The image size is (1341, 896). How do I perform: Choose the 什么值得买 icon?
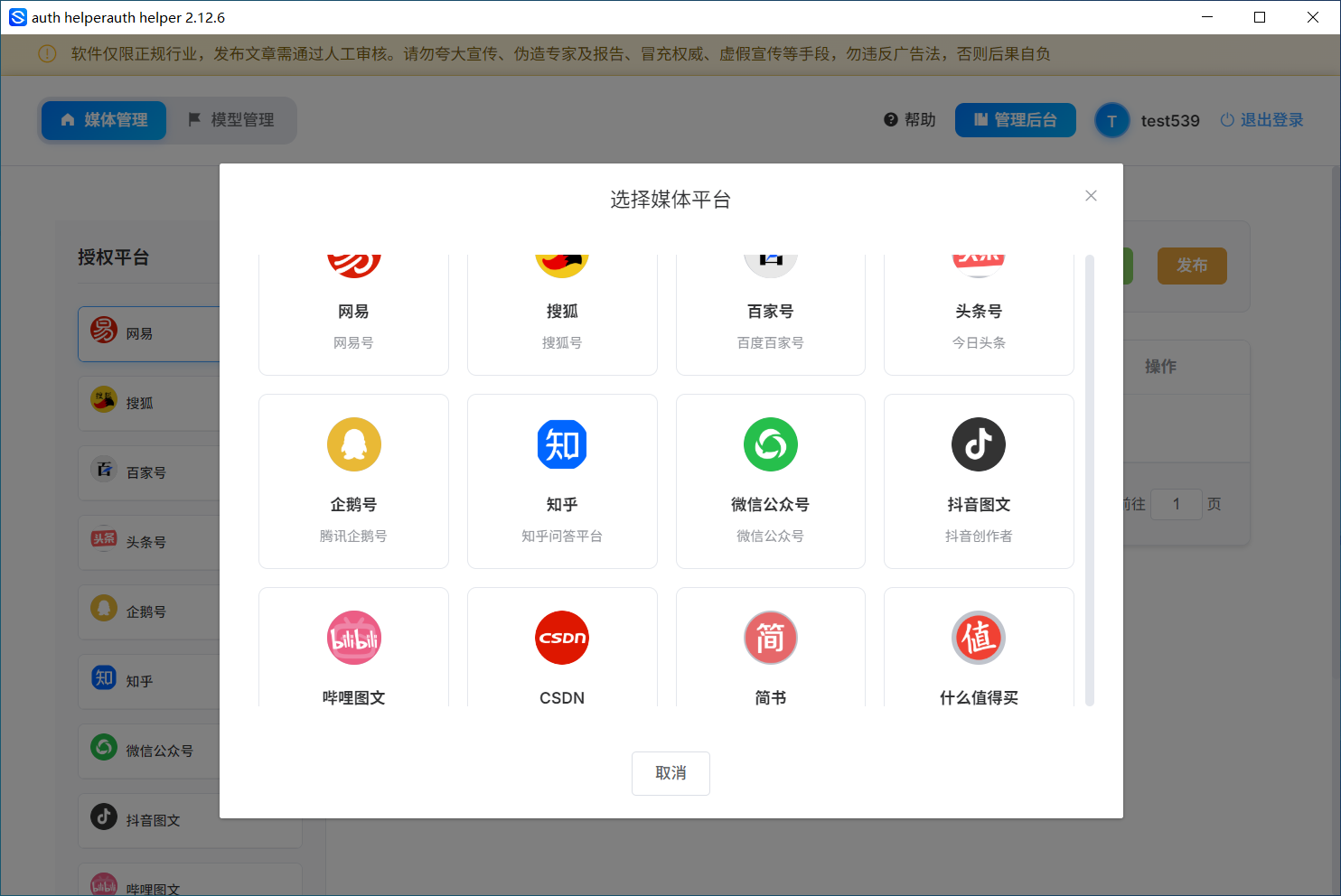(x=979, y=638)
